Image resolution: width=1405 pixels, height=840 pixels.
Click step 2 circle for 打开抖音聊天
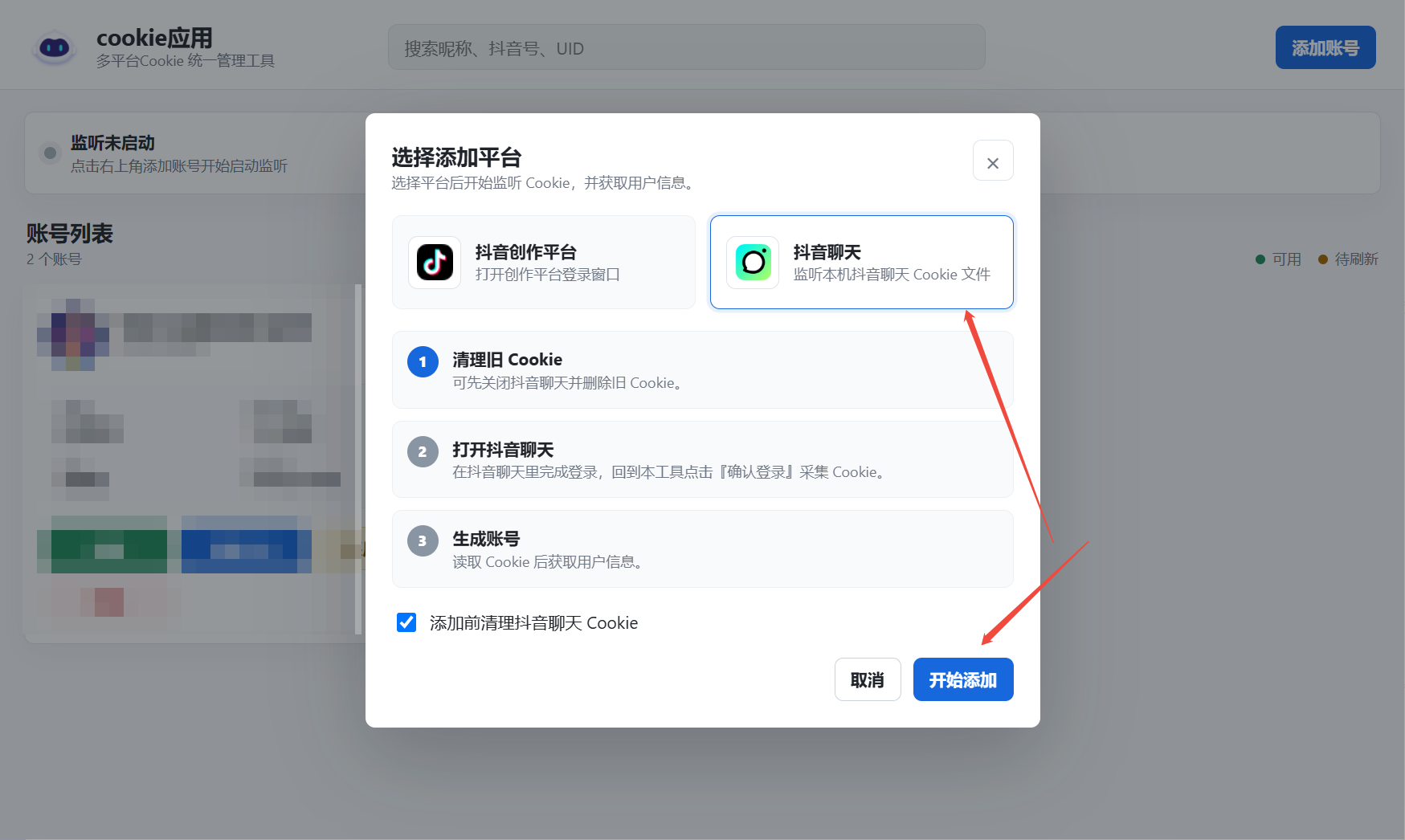click(x=423, y=451)
